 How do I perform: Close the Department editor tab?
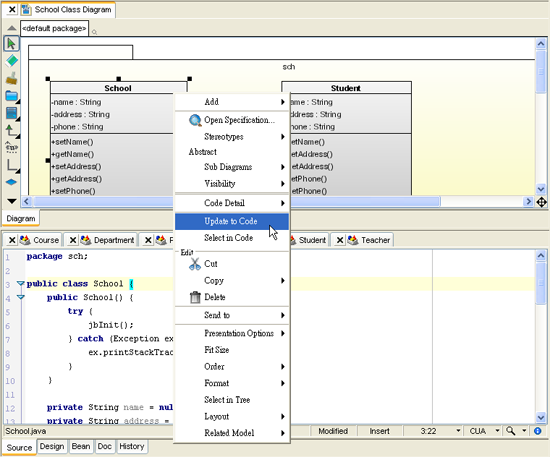tap(73, 240)
